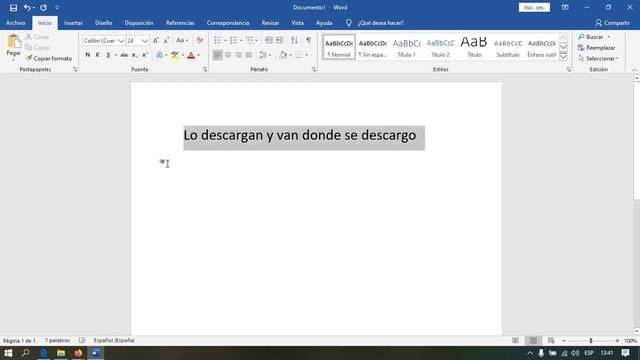This screenshot has width=640, height=360.
Task: Switch to the Insertar tab
Action: (x=73, y=23)
